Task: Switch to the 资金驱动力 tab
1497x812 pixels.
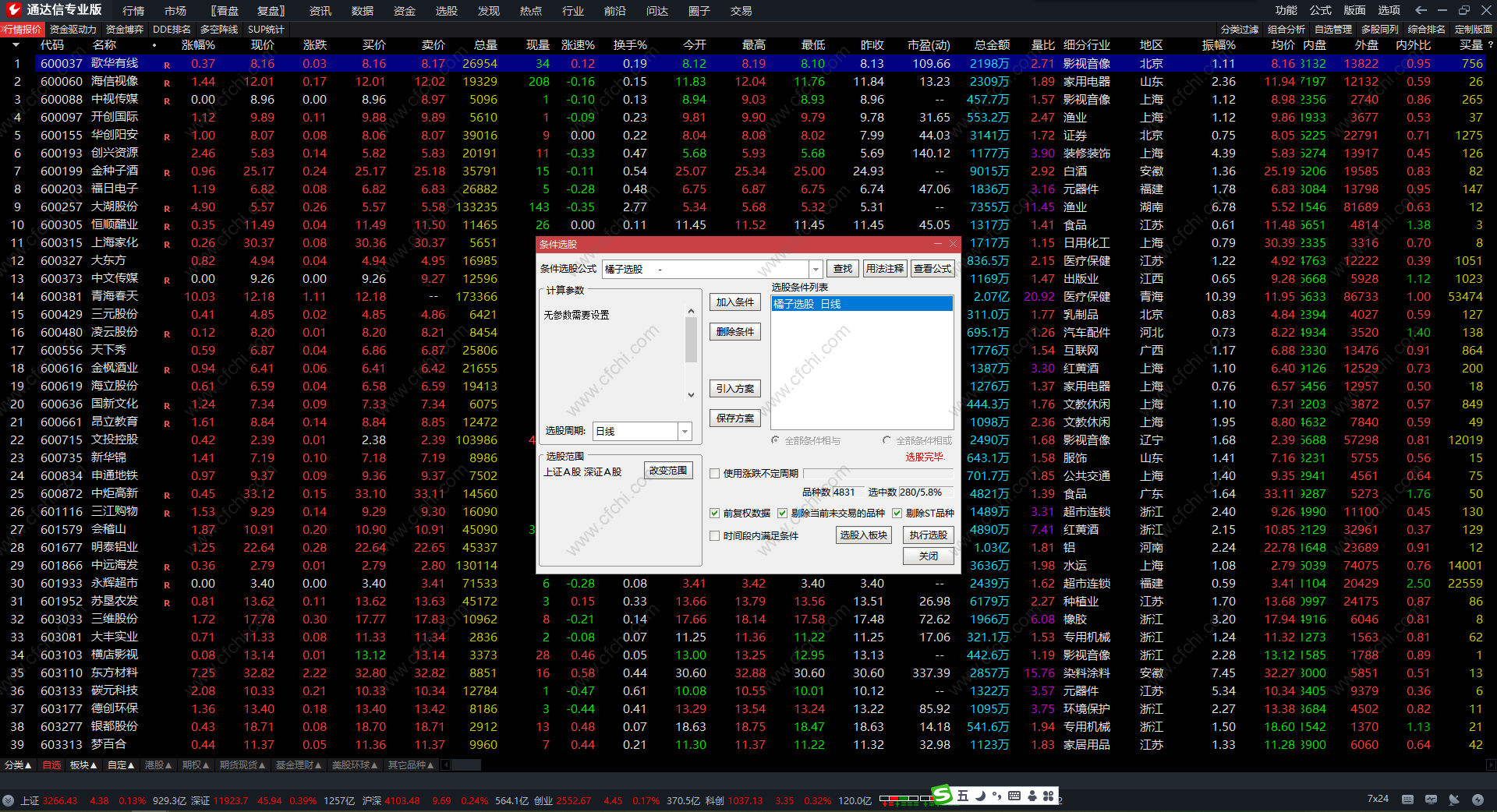Action: [x=73, y=30]
